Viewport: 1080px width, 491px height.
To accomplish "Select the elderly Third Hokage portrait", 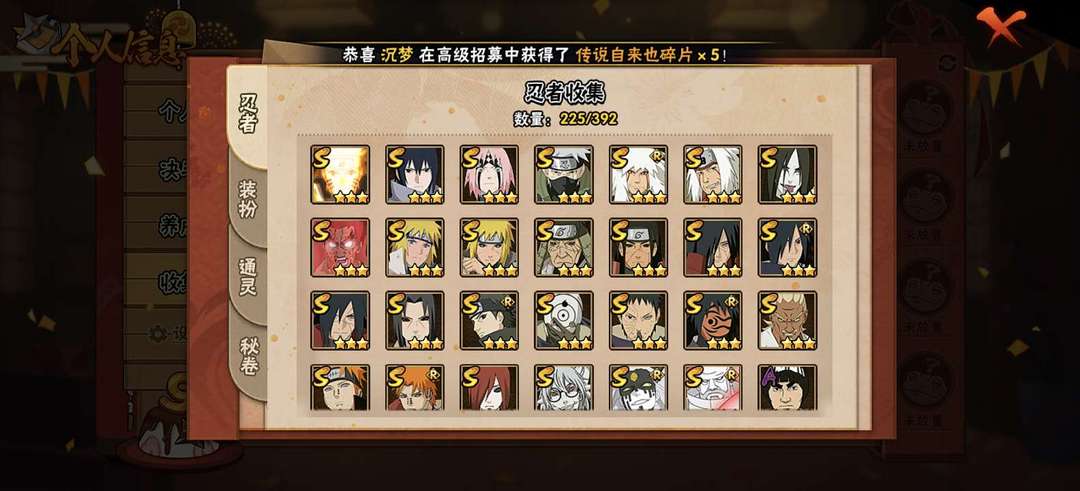I will pyautogui.click(x=563, y=248).
